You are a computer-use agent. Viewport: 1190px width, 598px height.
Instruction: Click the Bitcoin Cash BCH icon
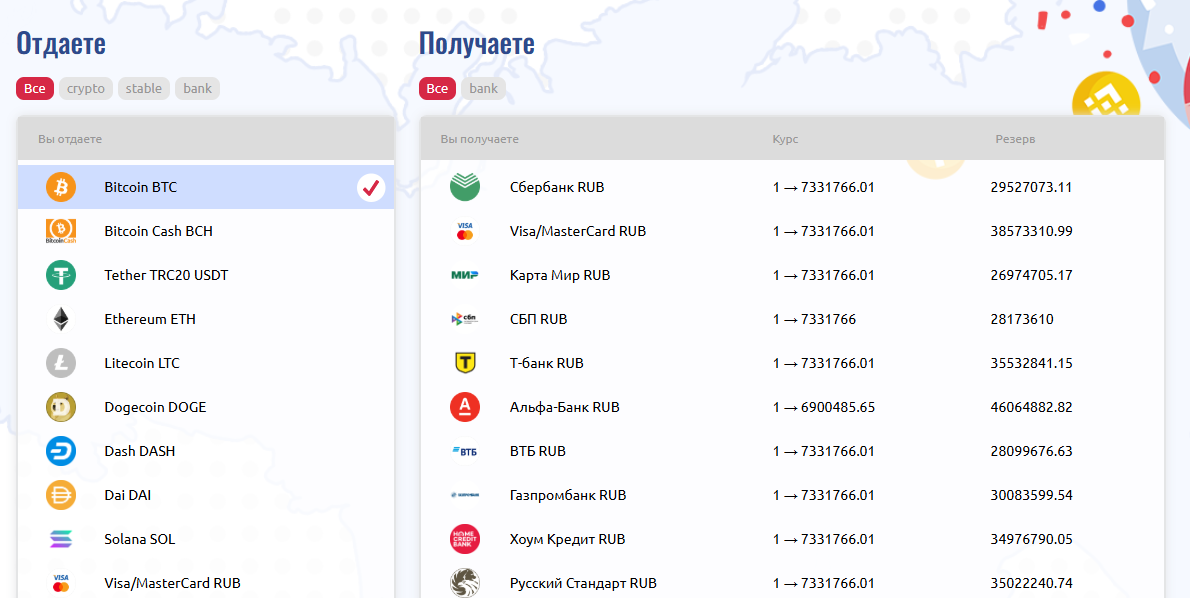pos(61,231)
